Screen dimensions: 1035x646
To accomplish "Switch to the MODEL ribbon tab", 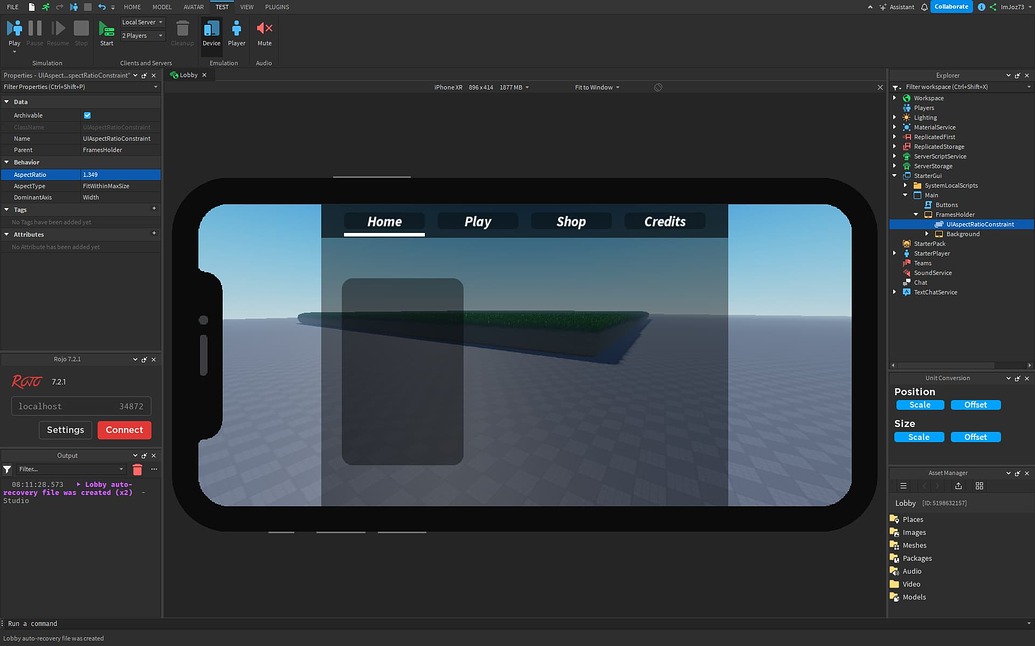I will [x=162, y=6].
